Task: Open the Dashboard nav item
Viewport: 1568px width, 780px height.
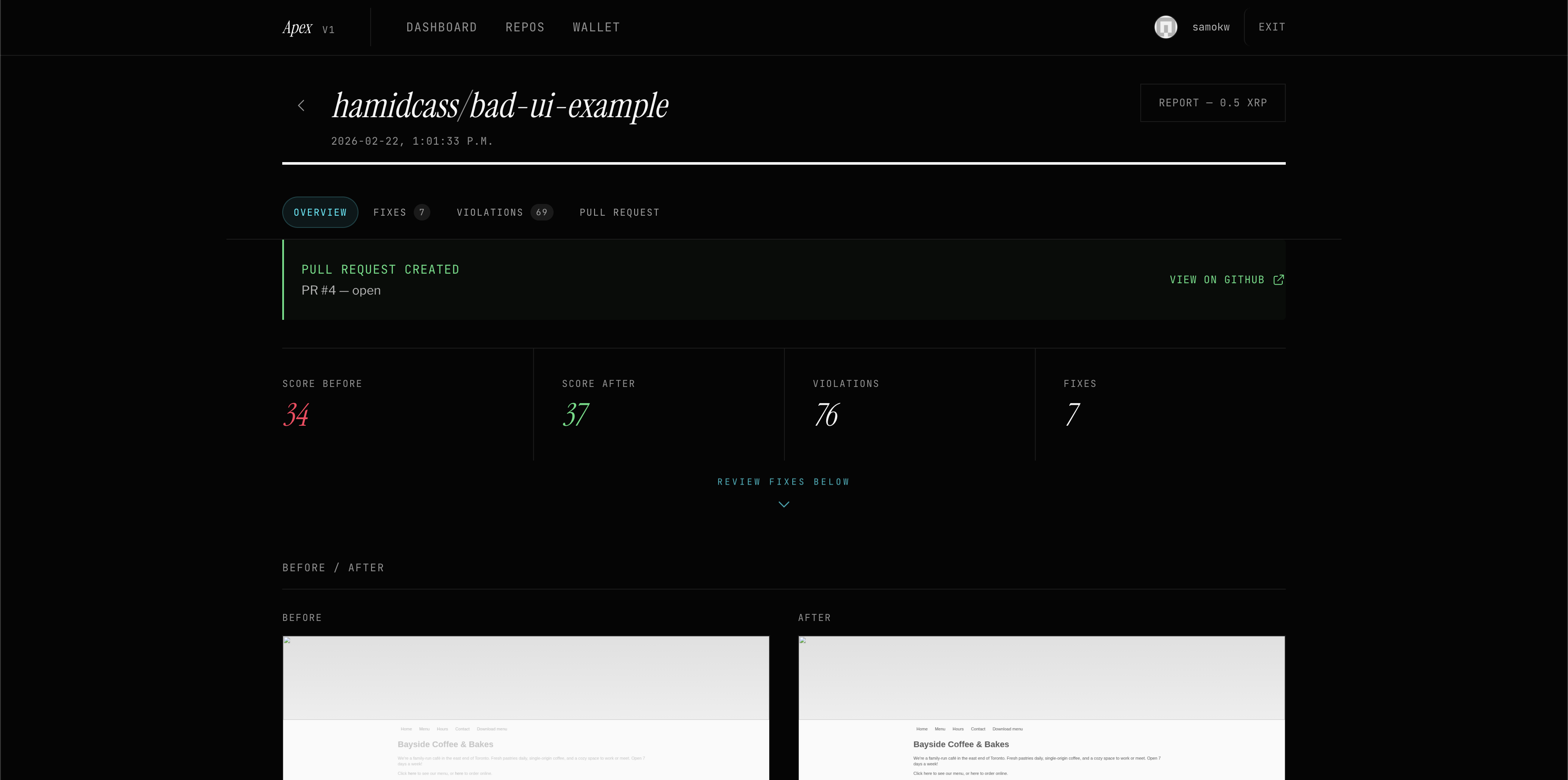Action: (441, 27)
